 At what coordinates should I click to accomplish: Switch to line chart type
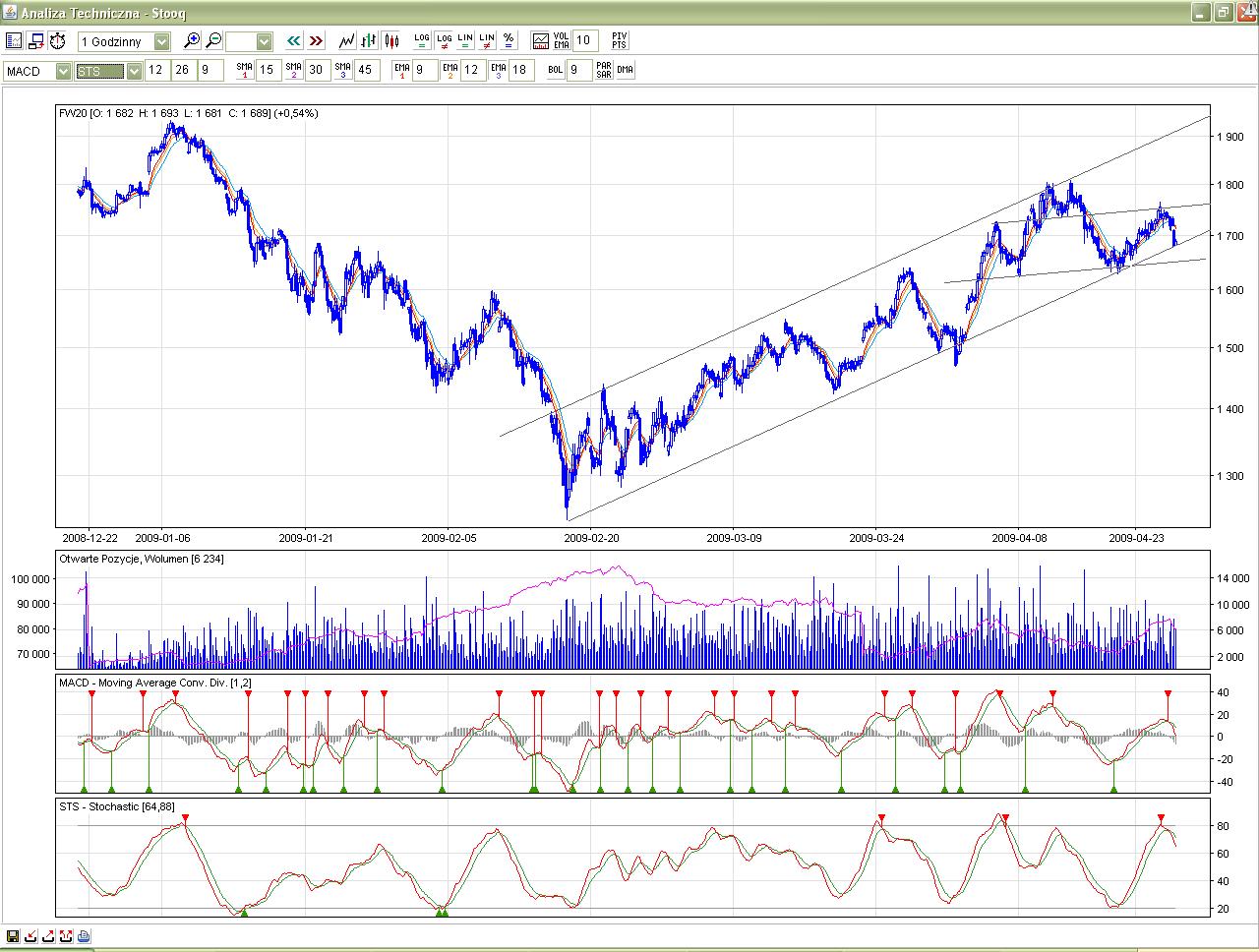click(347, 41)
